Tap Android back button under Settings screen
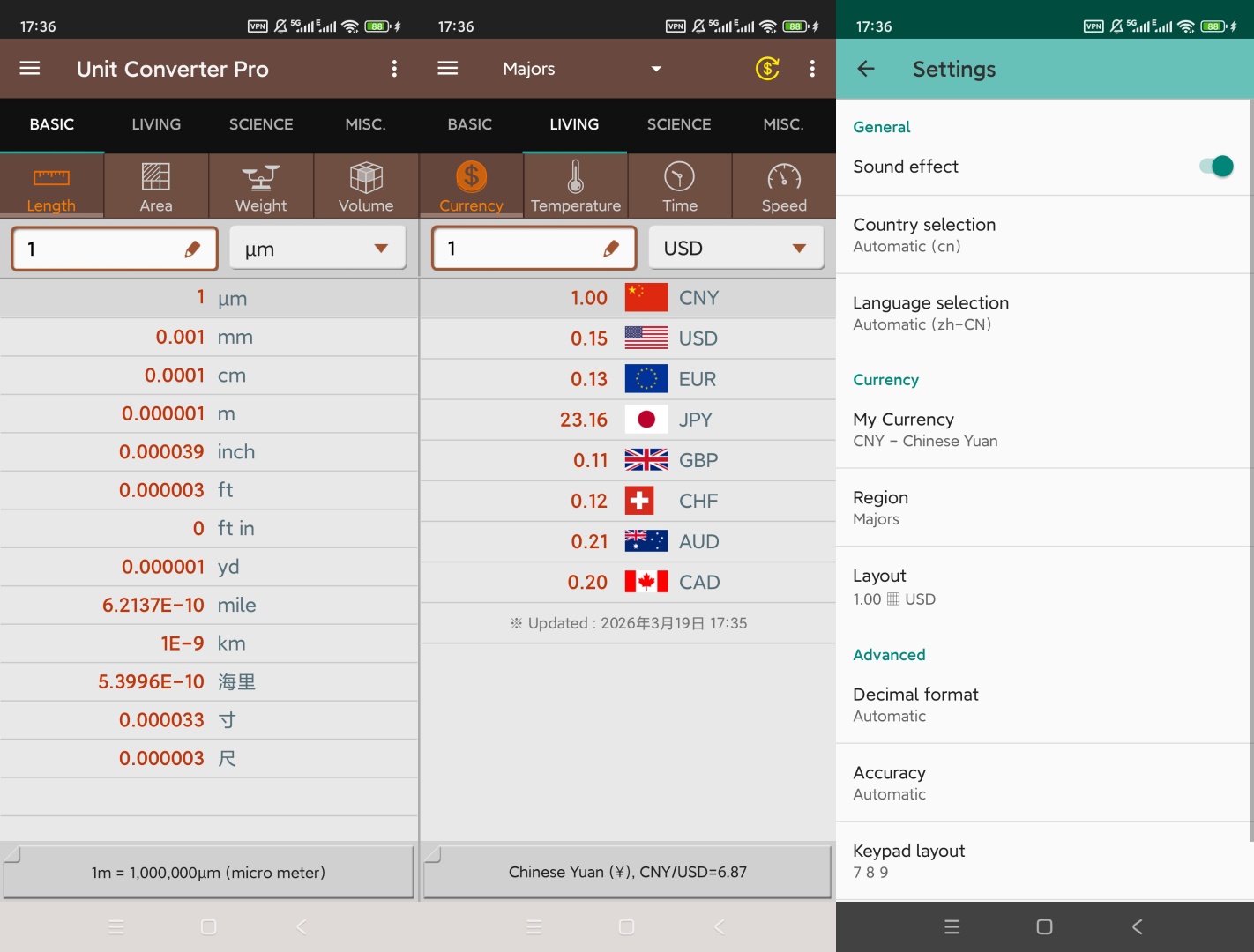 point(1138,926)
